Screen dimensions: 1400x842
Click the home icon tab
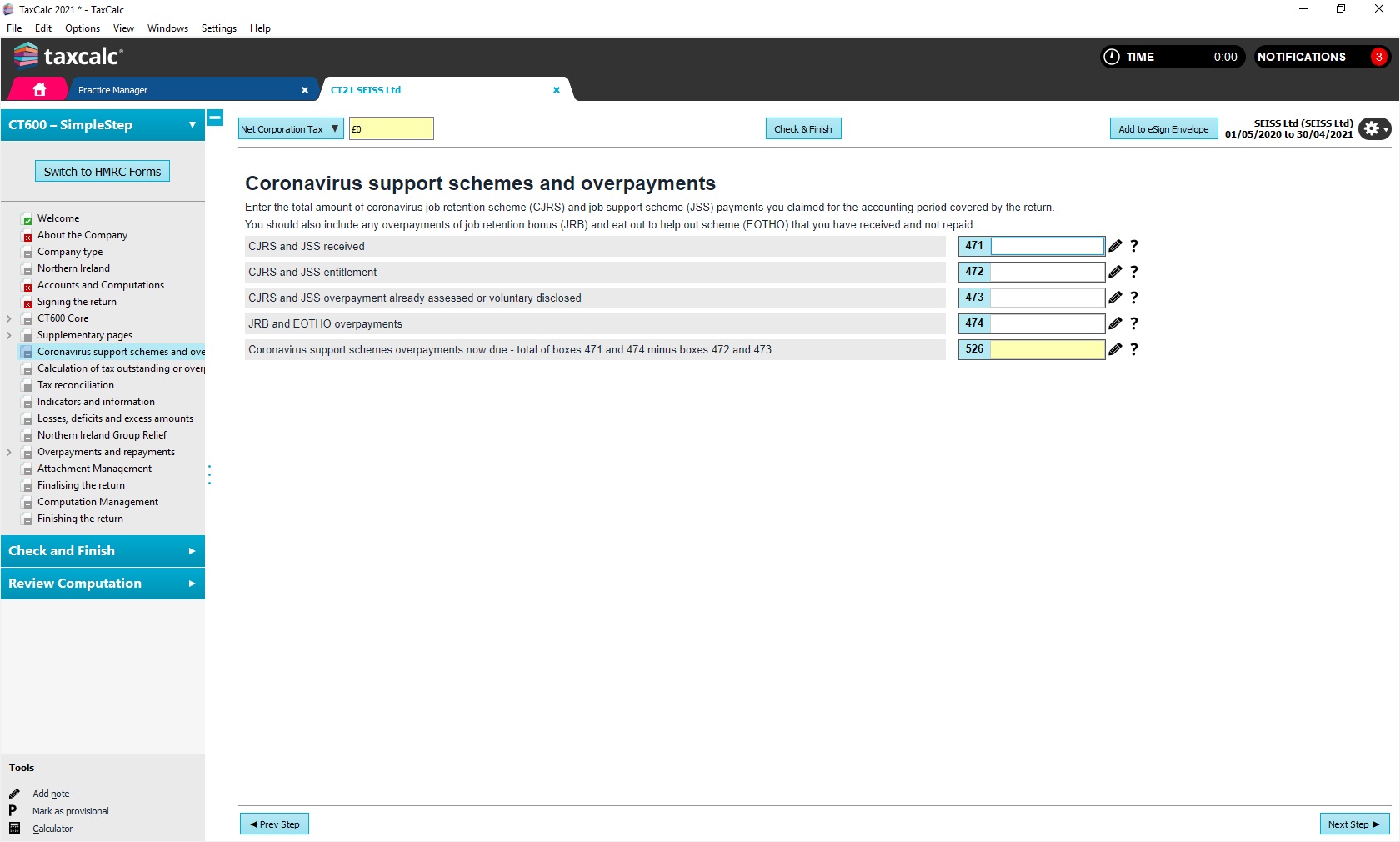click(x=39, y=89)
